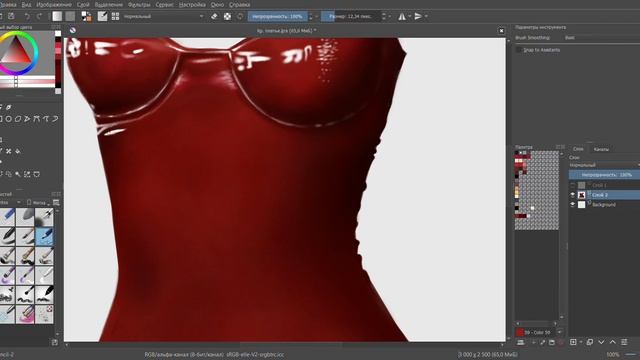Click the save document toolbar icon
This screenshot has width=640, height=360.
pos(11,16)
